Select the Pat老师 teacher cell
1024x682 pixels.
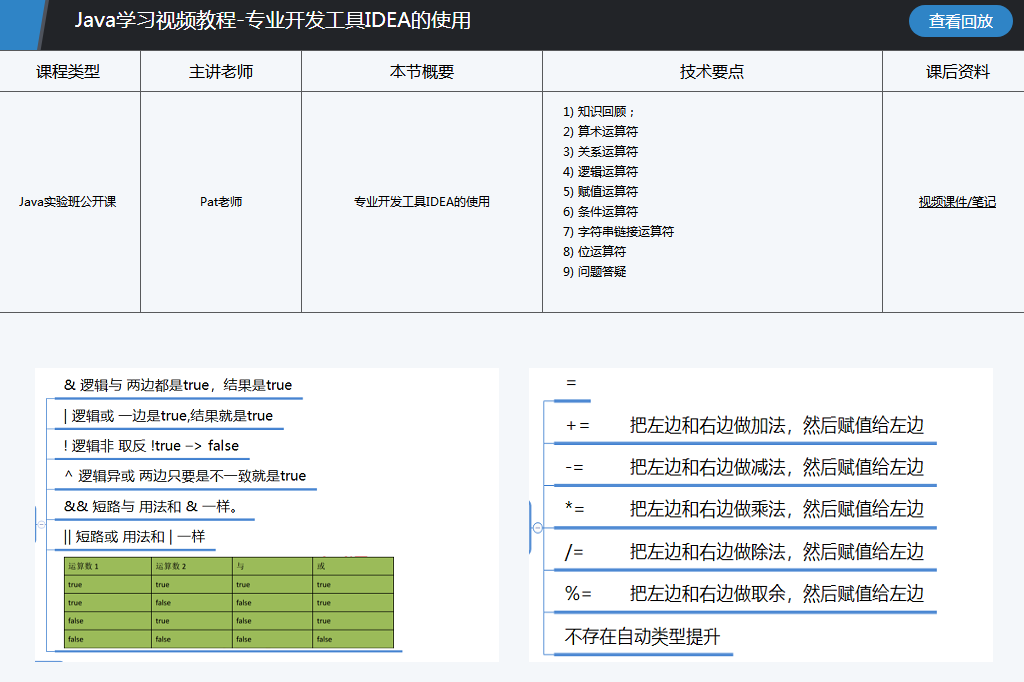tap(221, 202)
